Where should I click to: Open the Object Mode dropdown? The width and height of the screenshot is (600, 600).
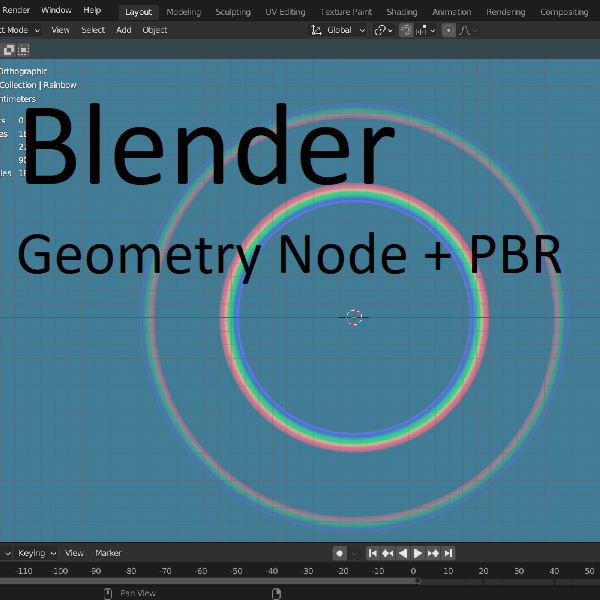coord(20,30)
